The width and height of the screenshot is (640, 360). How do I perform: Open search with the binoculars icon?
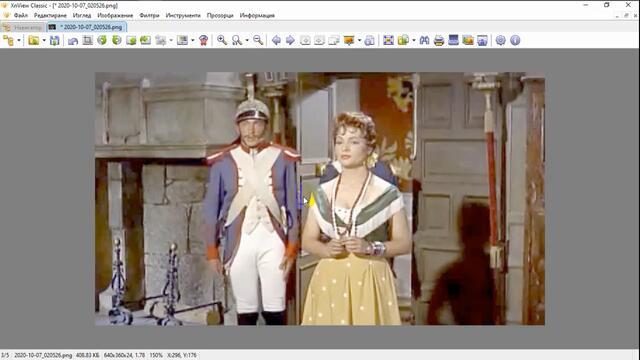[x=424, y=40]
